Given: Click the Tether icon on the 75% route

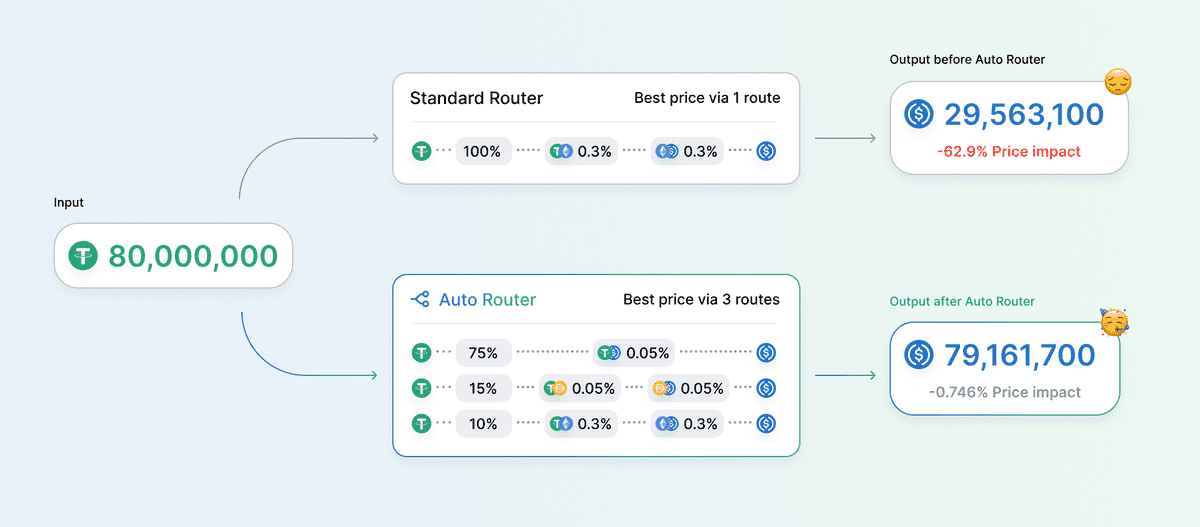Looking at the screenshot, I should [x=423, y=352].
